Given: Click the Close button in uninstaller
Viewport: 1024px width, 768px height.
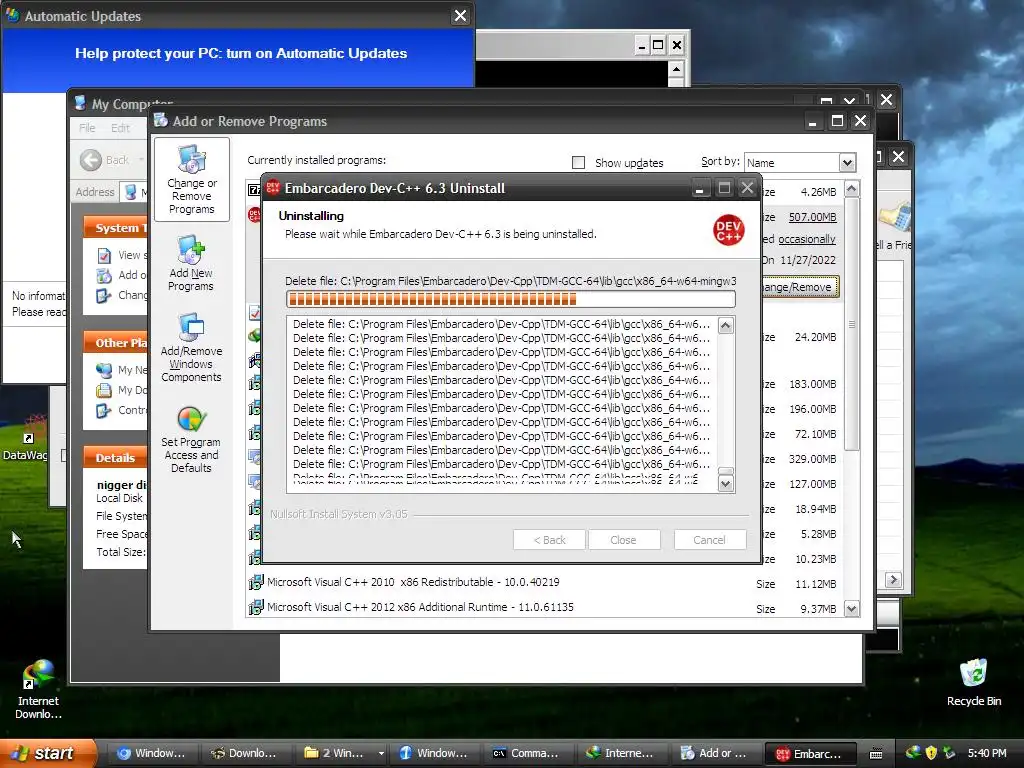Looking at the screenshot, I should [x=623, y=540].
